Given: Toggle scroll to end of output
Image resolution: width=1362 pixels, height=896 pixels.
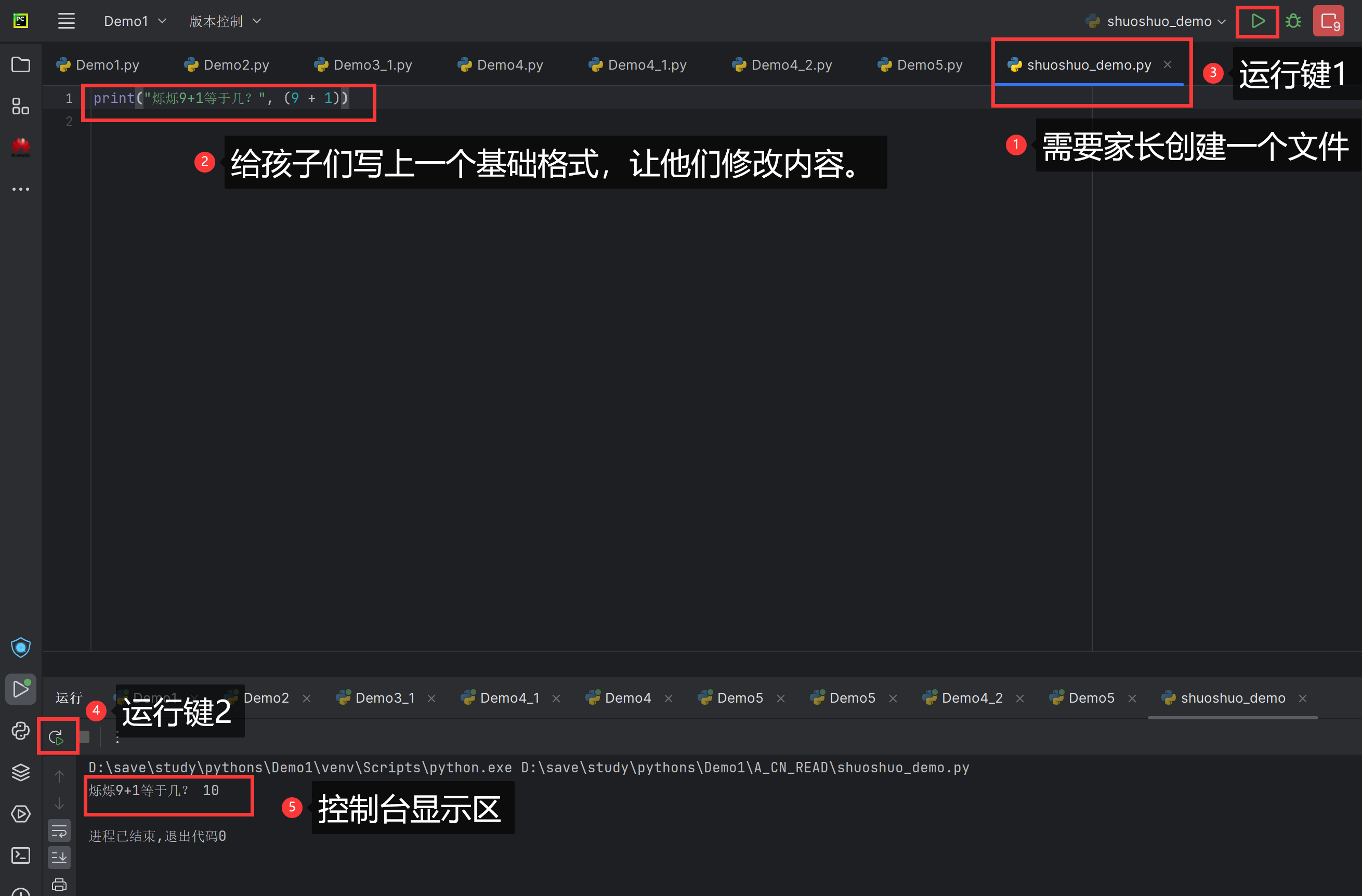Looking at the screenshot, I should point(59,857).
